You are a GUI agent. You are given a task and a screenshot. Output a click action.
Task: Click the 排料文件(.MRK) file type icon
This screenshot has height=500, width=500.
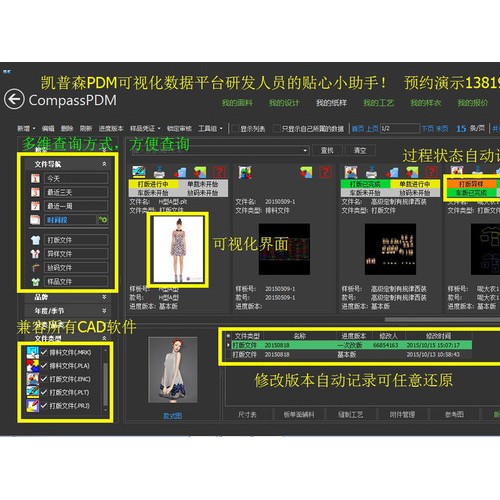tap(33, 352)
